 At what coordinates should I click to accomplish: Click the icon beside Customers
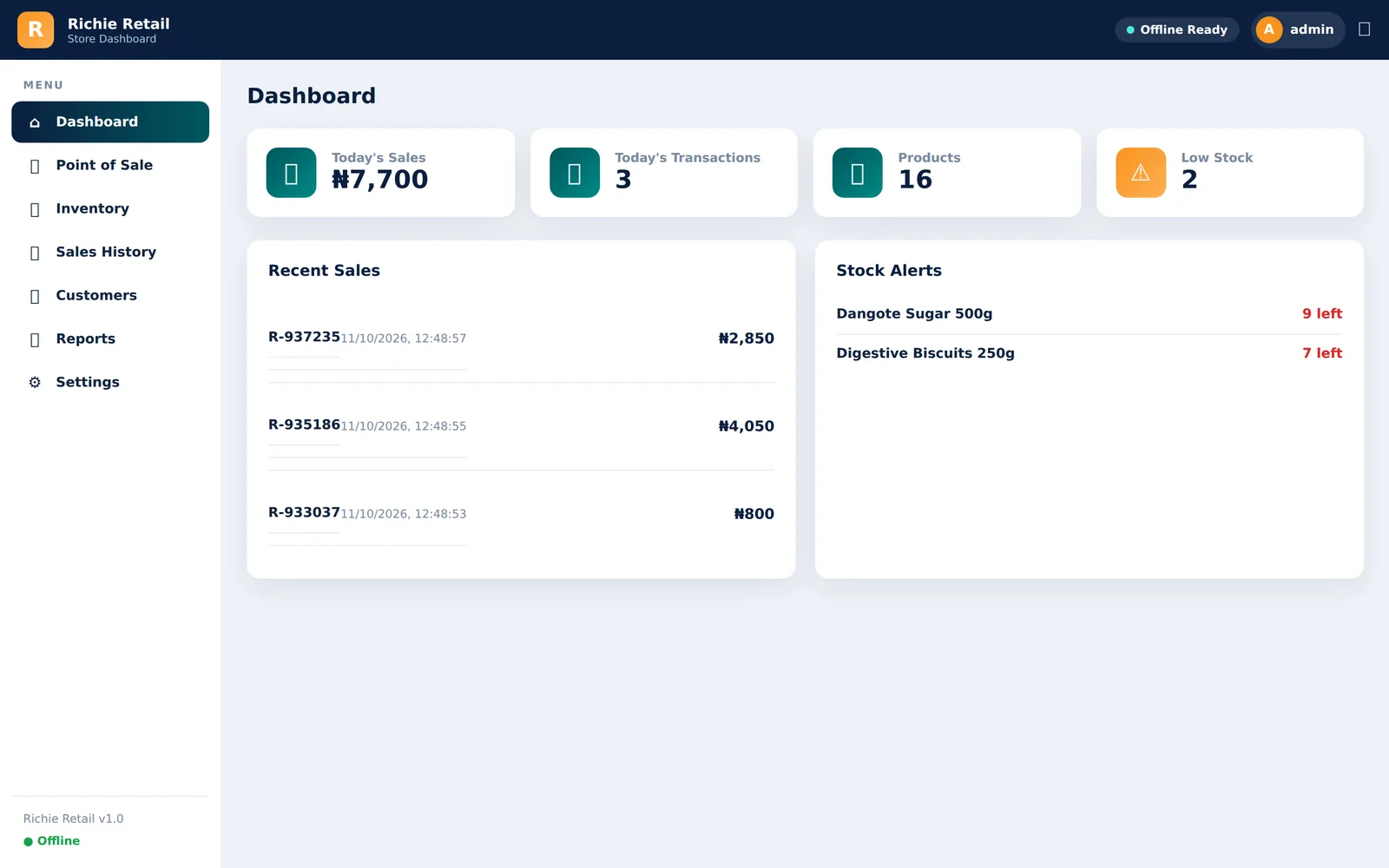[35, 296]
